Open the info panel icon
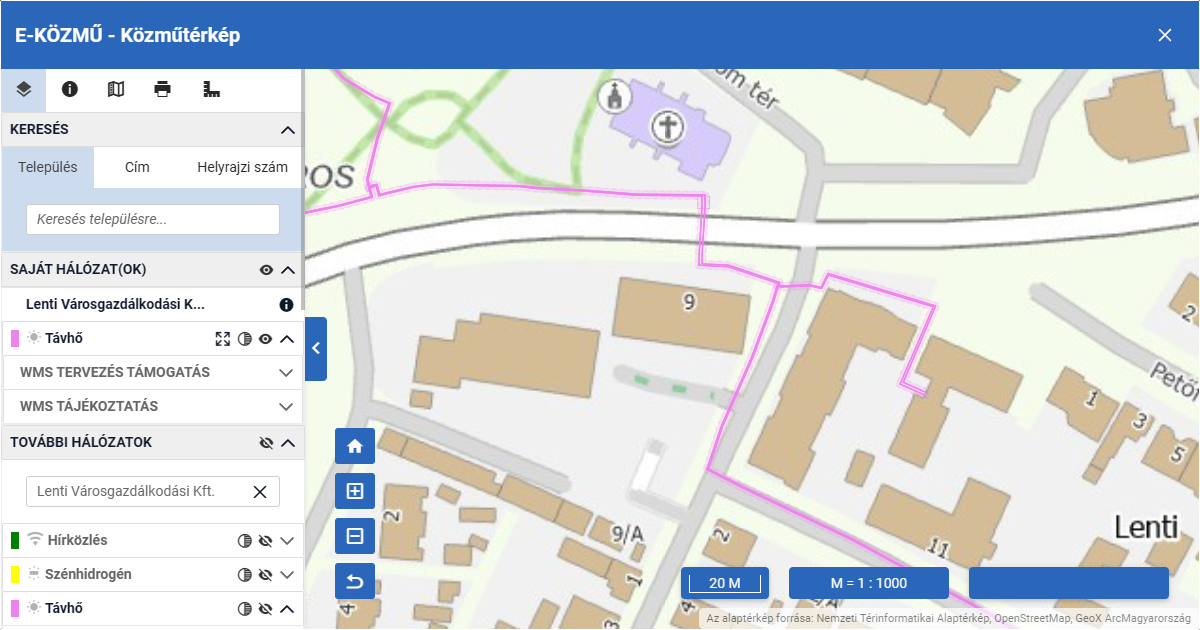The image size is (1200, 630). pos(70,89)
